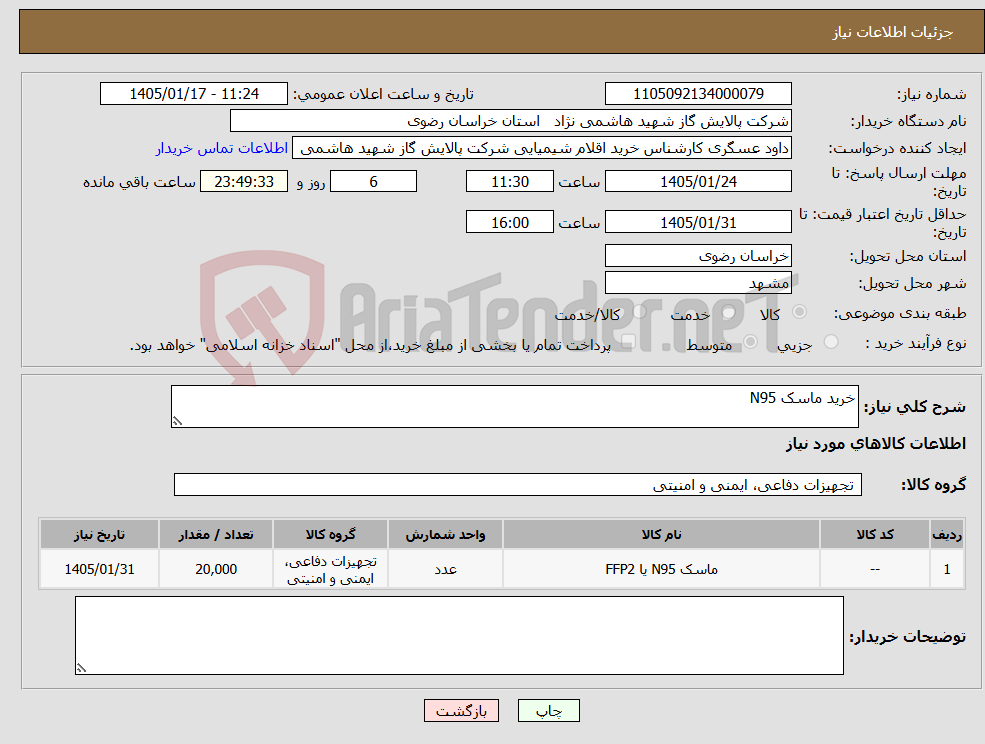Click the item name cell ماسک N95 یا FFP2
Viewport: 985px width, 744px height.
click(x=661, y=569)
